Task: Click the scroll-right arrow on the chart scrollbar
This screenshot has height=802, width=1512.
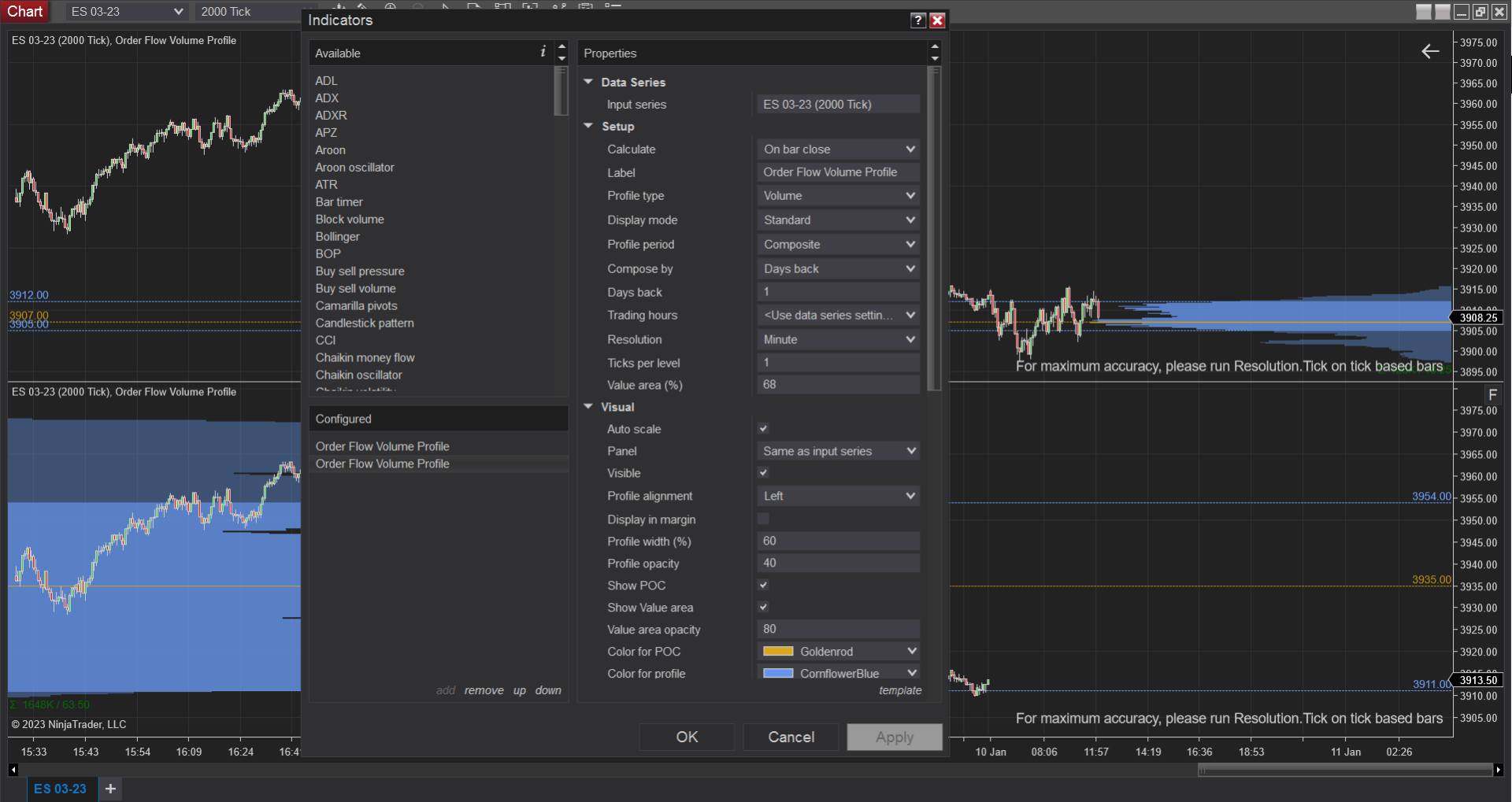Action: pos(1498,770)
